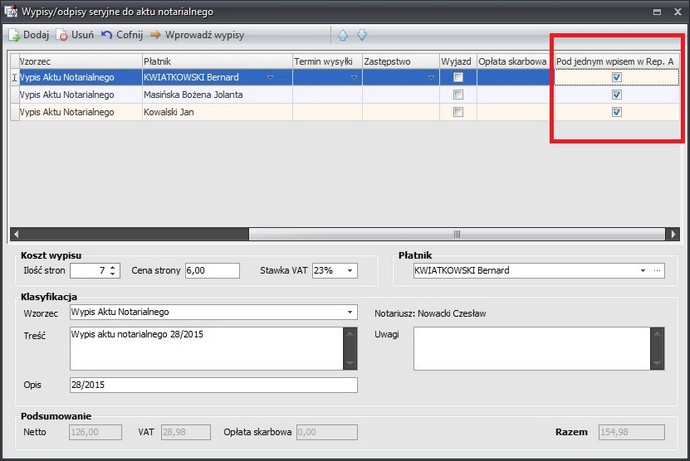The image size is (690, 461).
Task: Open the Płatnik dropdown in the Płatnik panel
Action: pyautogui.click(x=642, y=270)
